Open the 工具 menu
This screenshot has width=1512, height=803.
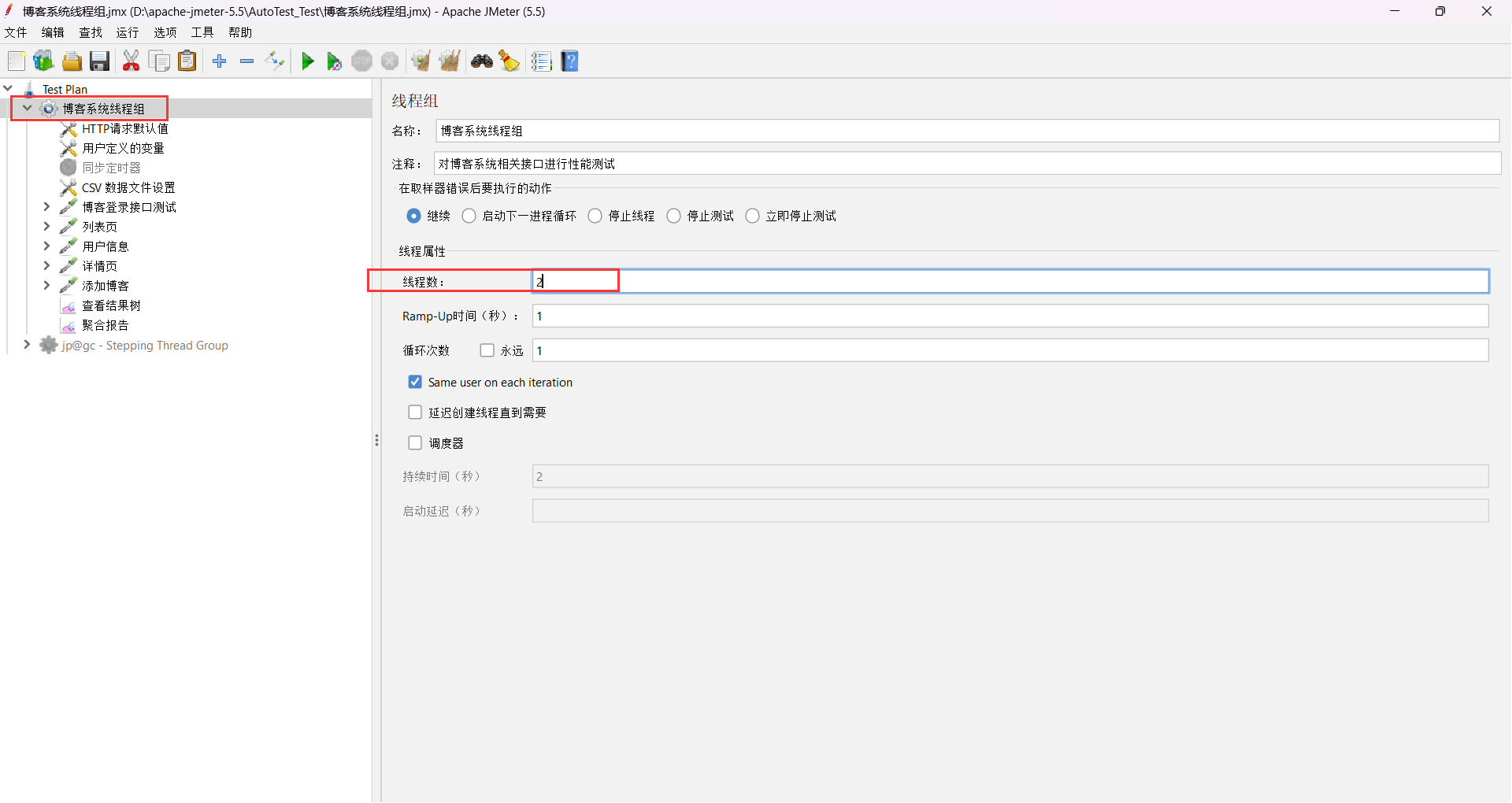click(x=202, y=32)
